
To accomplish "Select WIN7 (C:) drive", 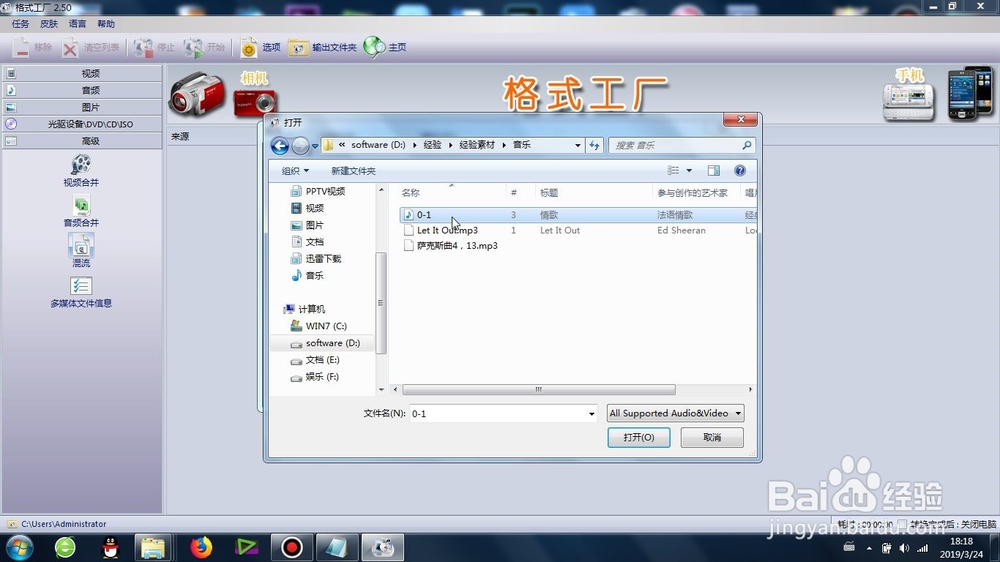I will tap(326, 326).
